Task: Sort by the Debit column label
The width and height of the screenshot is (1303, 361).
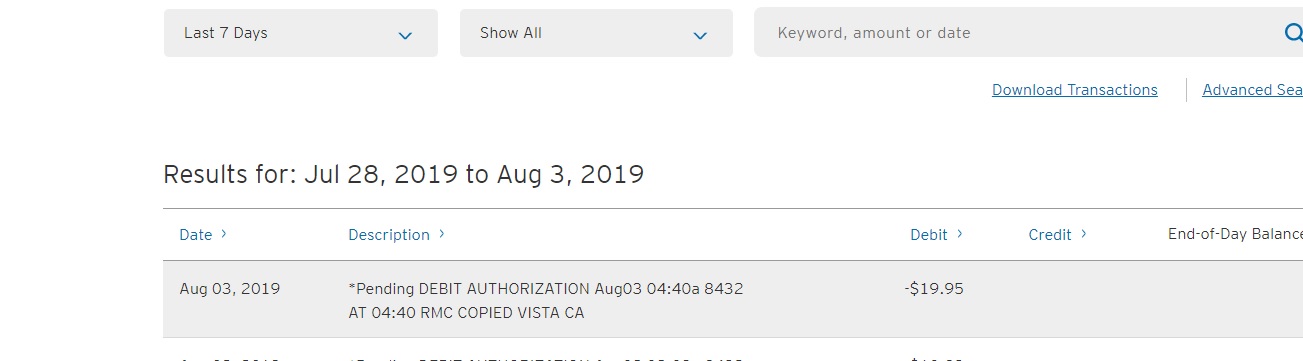Action: pos(929,235)
